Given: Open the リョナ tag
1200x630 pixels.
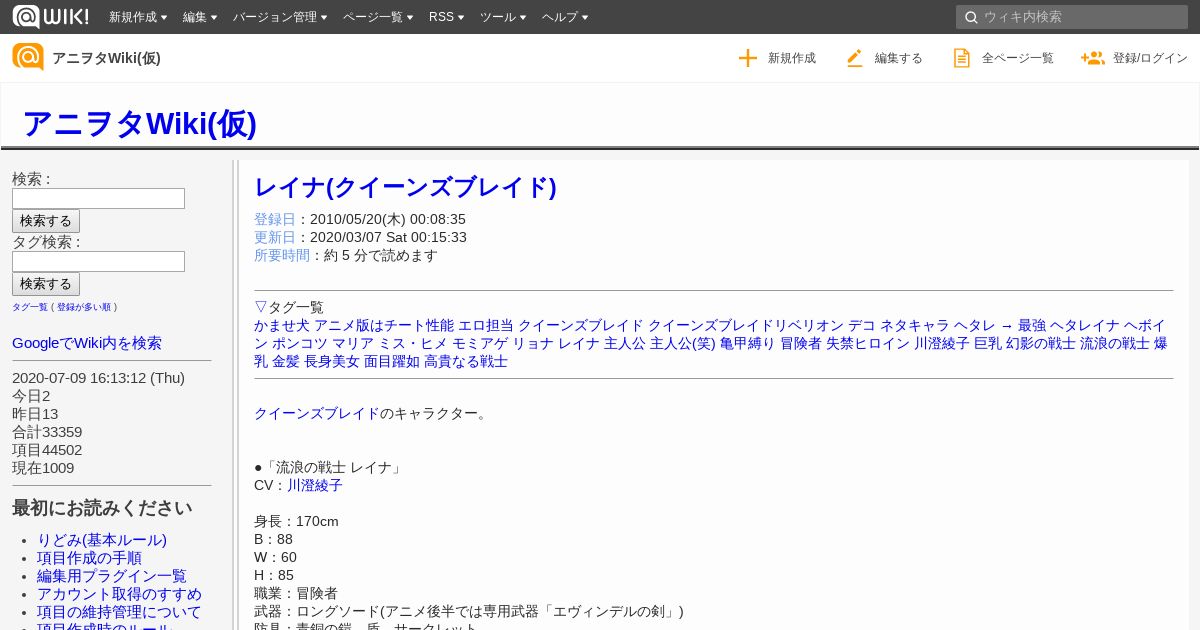Looking at the screenshot, I should (x=533, y=343).
